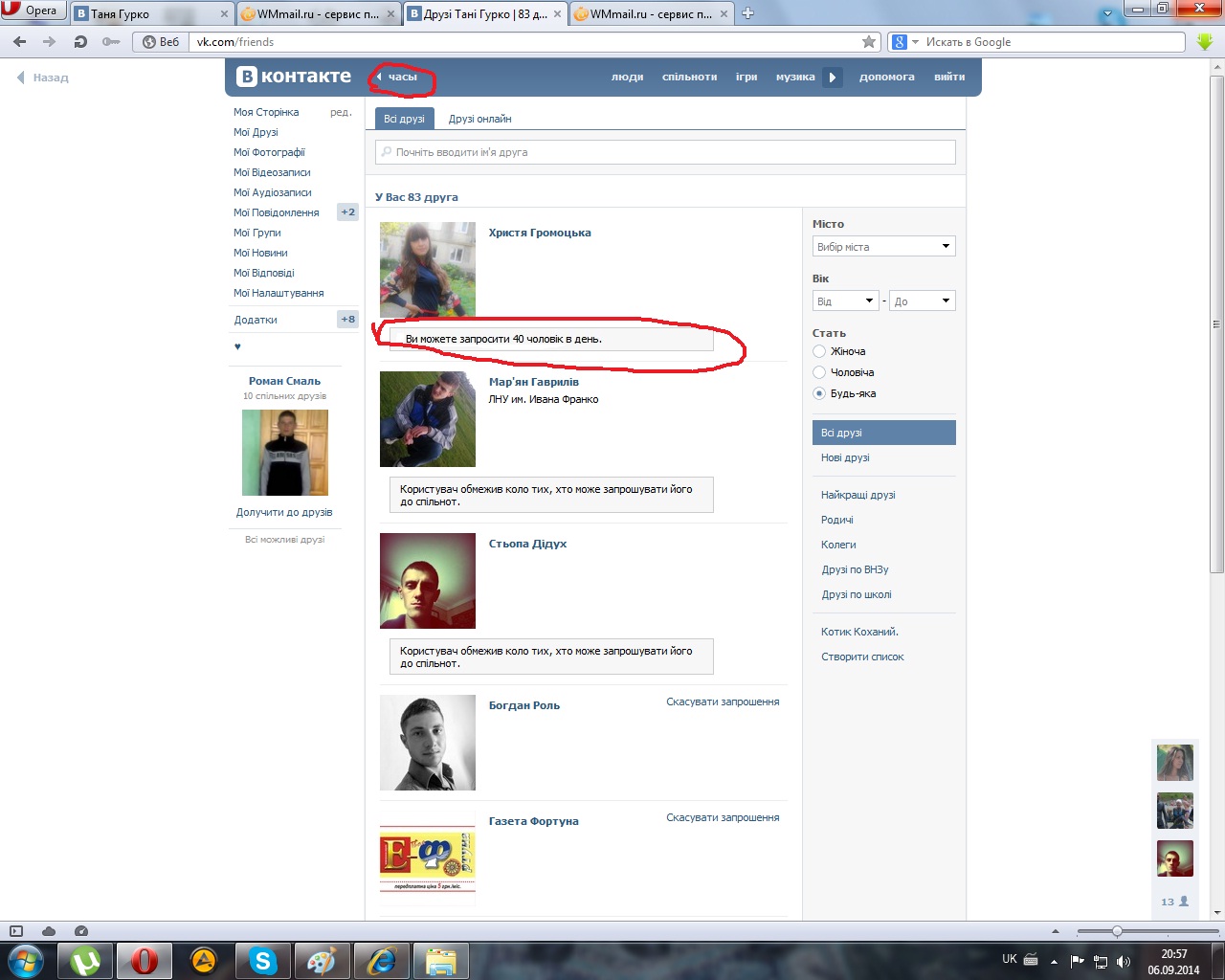Open Христя Громоцька's profile photo

[428, 270]
